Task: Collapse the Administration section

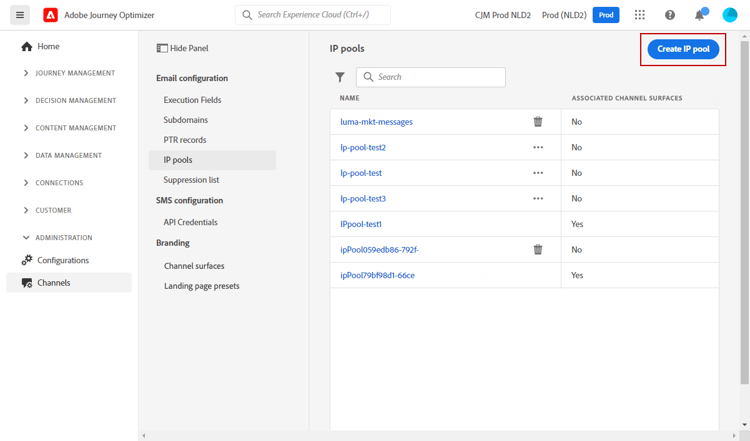Action: 26,238
